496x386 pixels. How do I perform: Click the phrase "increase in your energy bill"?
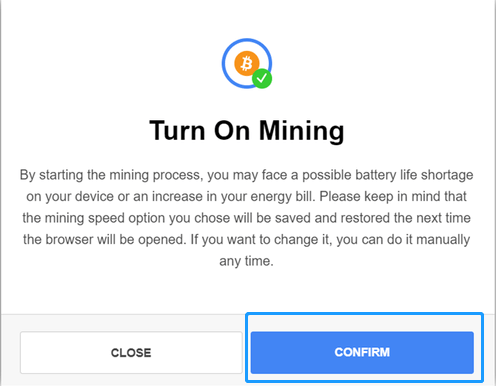233,196
